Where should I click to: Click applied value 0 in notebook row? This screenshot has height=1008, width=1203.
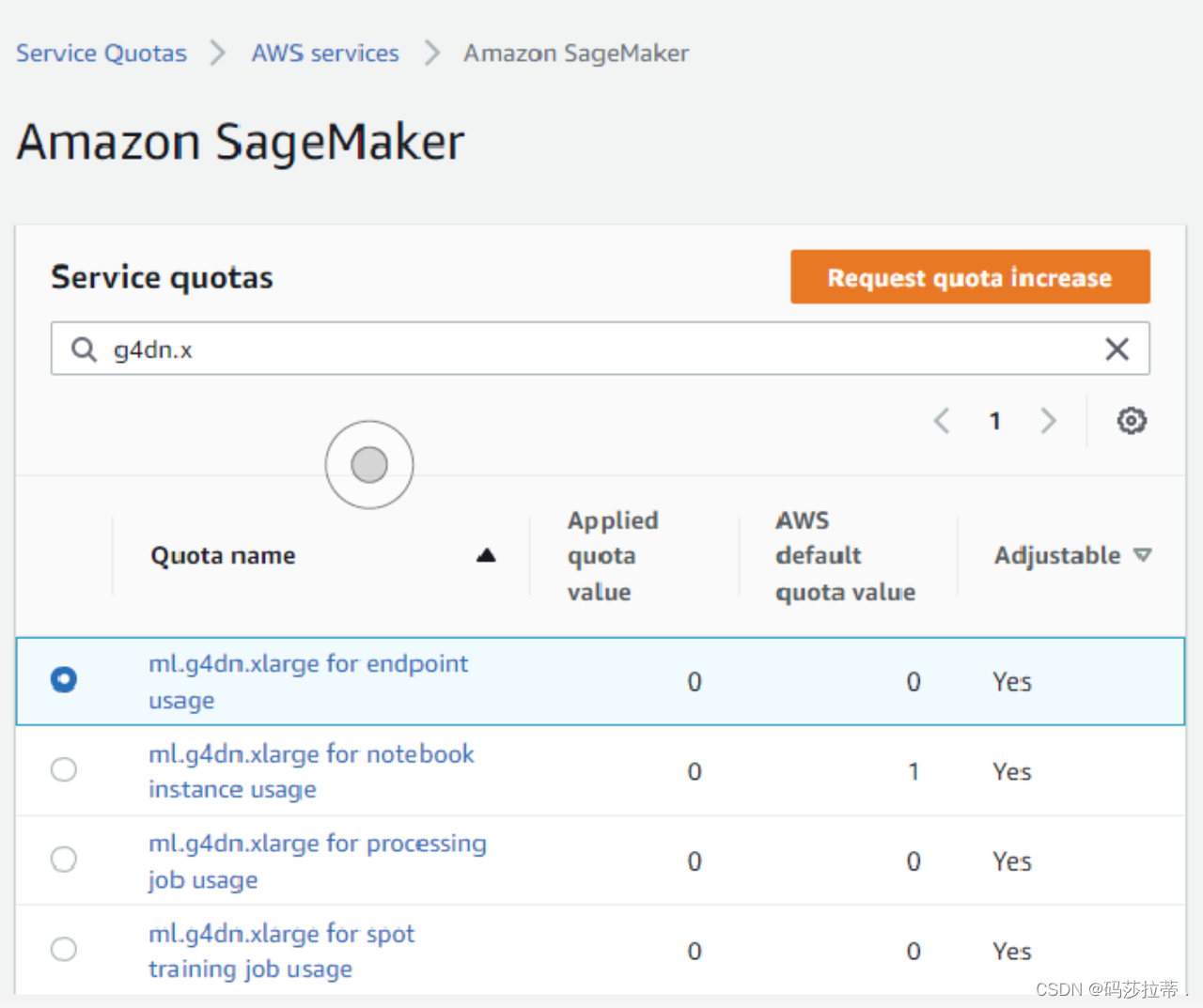point(695,772)
